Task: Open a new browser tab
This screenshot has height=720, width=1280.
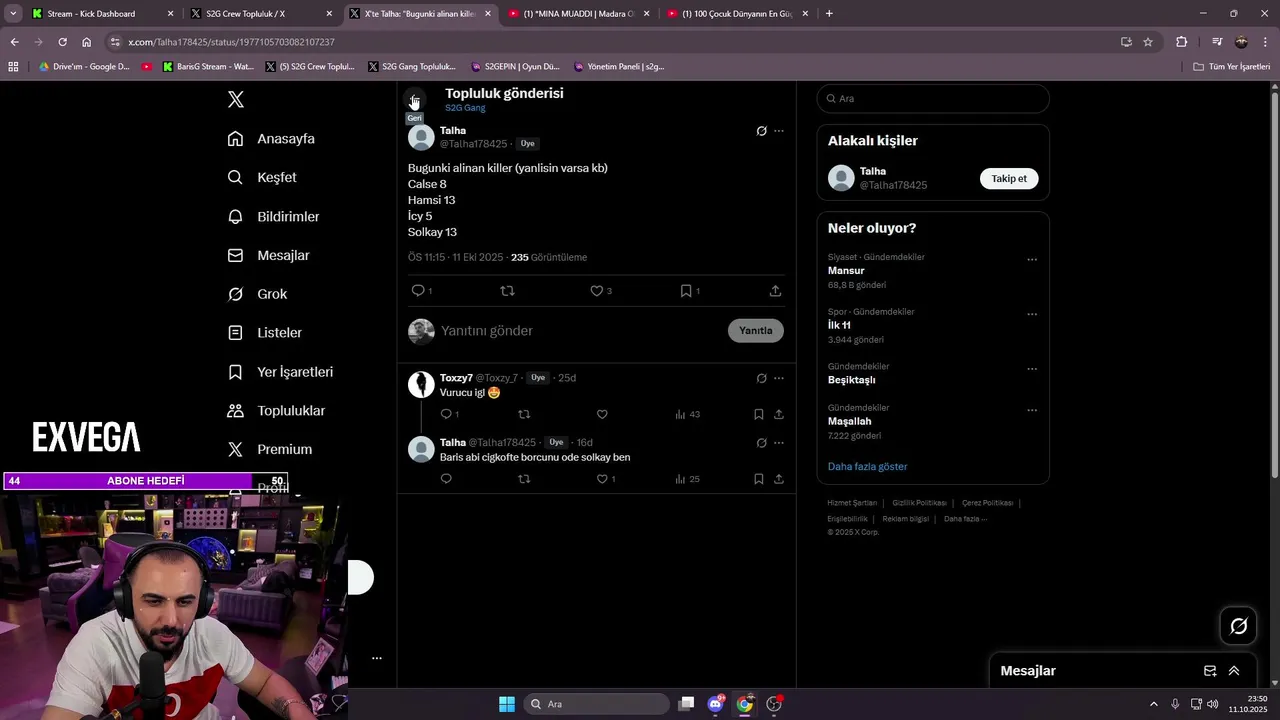Action: point(829,14)
